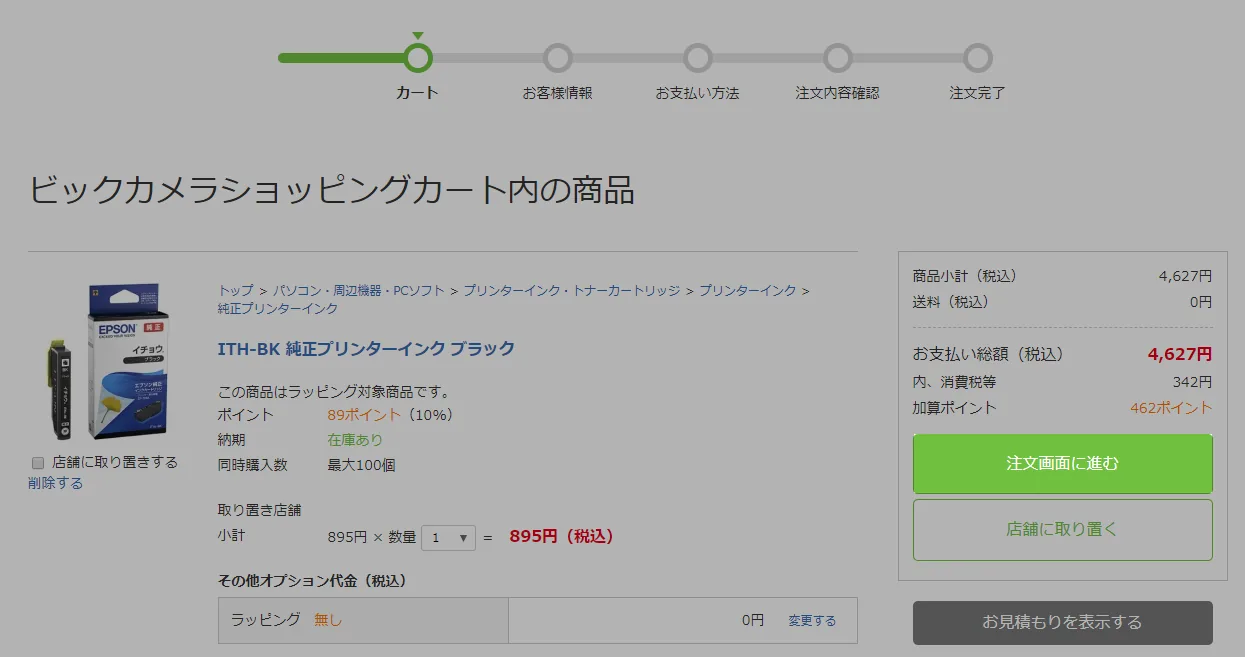Click the お支払い方法 step circle
This screenshot has width=1245, height=657.
[x=698, y=58]
